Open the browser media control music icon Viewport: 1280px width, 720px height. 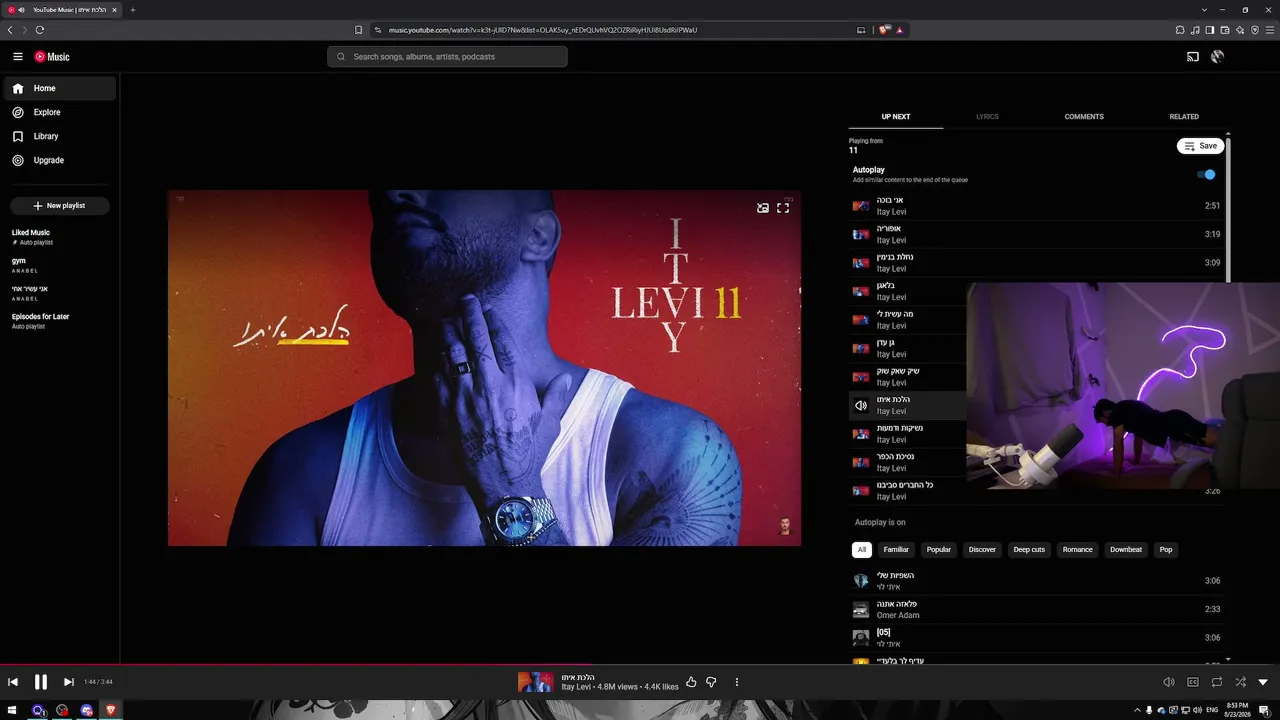point(1195,30)
